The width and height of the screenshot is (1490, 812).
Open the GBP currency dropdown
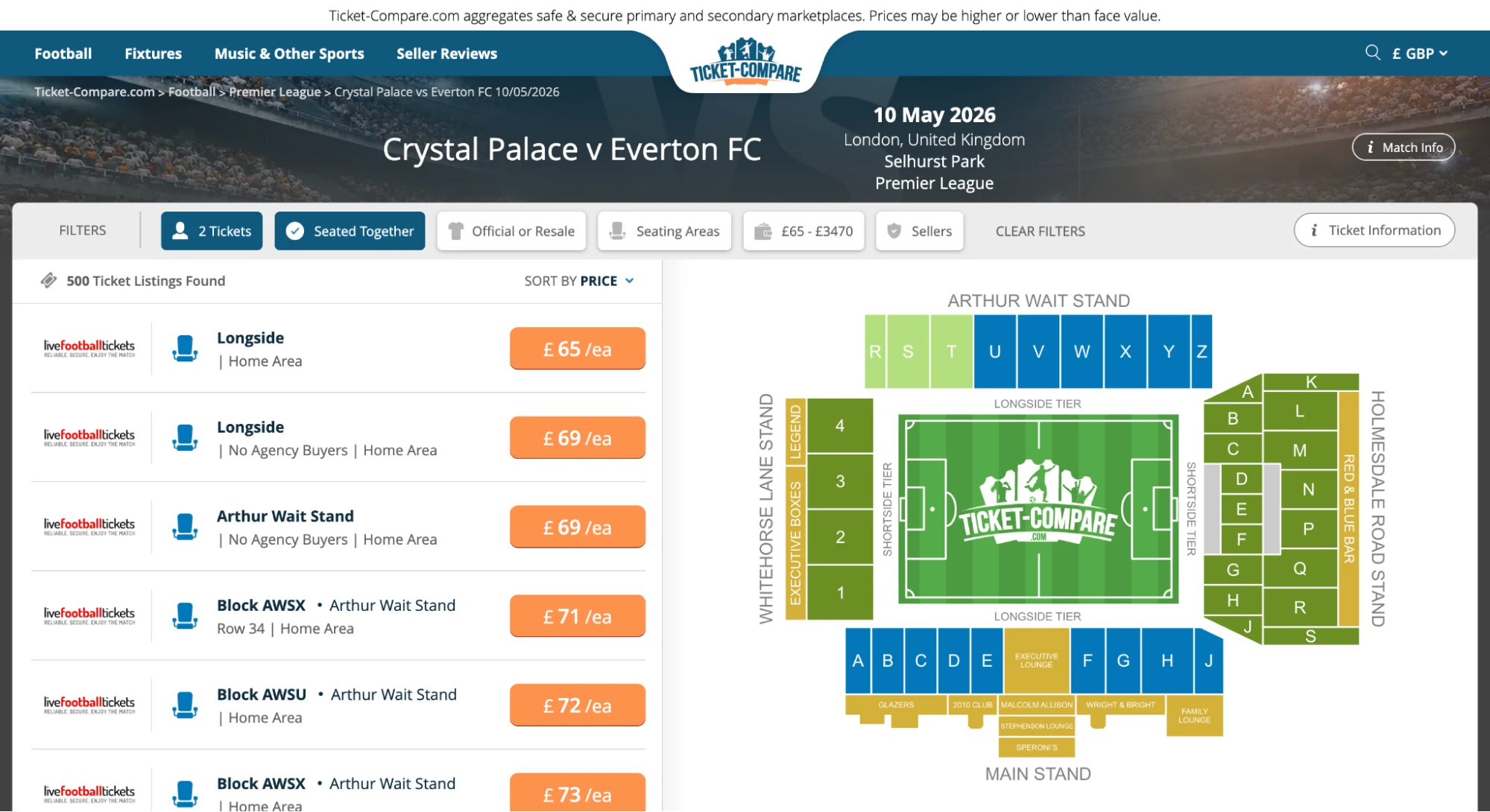click(x=1418, y=53)
